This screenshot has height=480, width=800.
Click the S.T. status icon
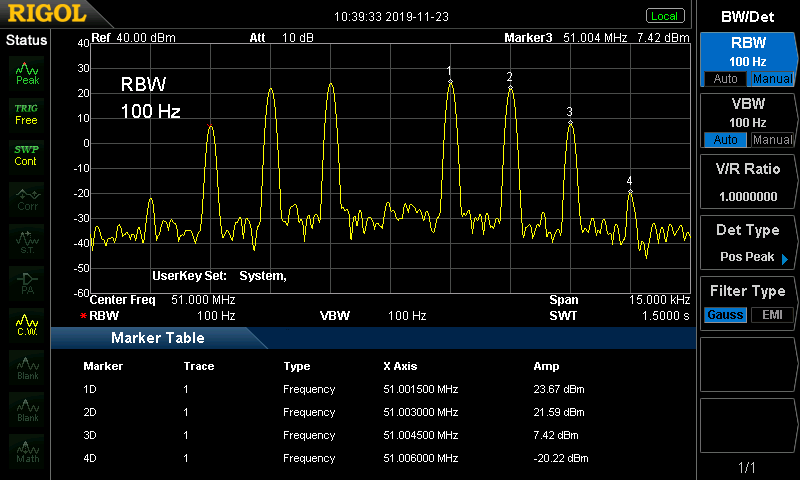(26, 240)
